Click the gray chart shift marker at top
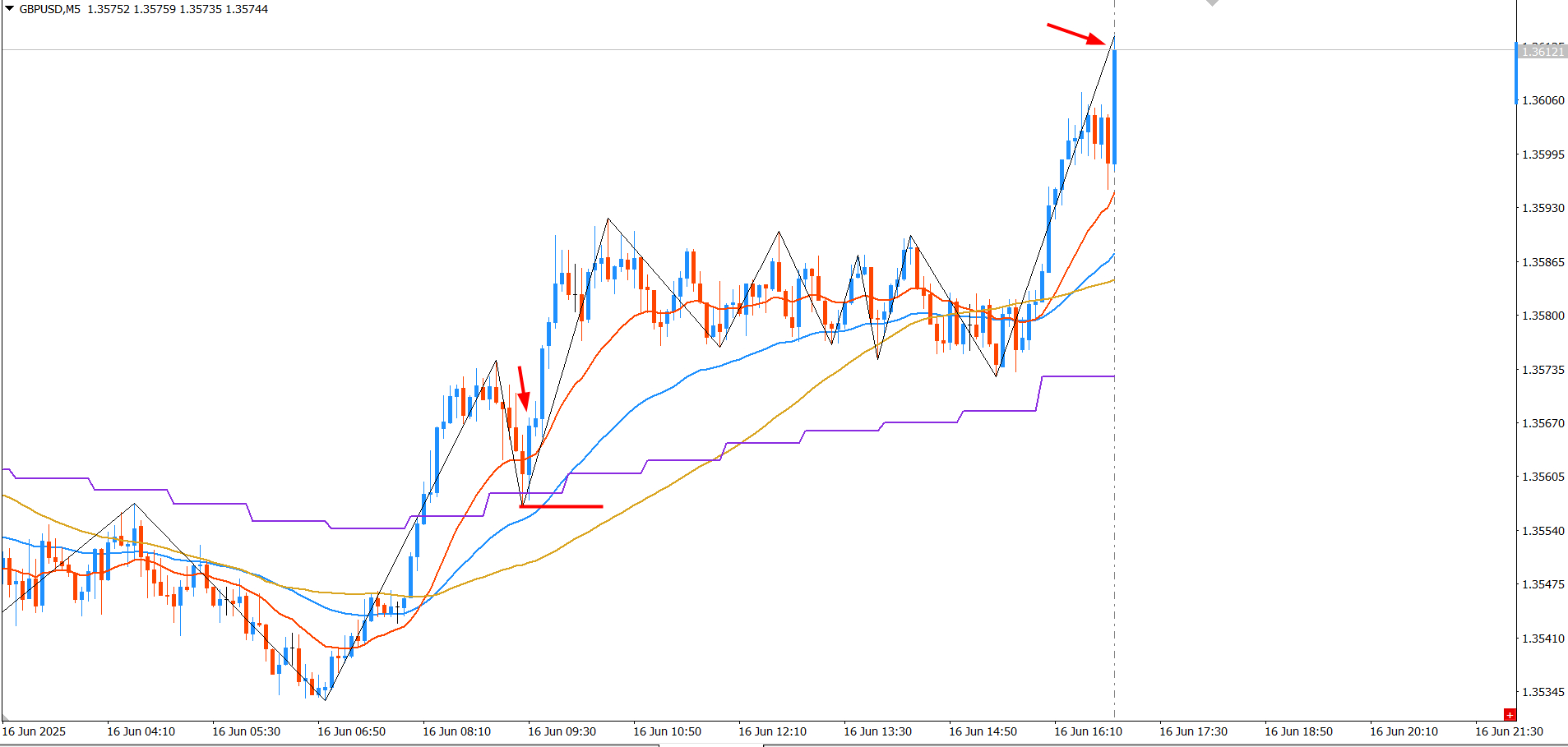The width and height of the screenshot is (1568, 747). point(1212,2)
